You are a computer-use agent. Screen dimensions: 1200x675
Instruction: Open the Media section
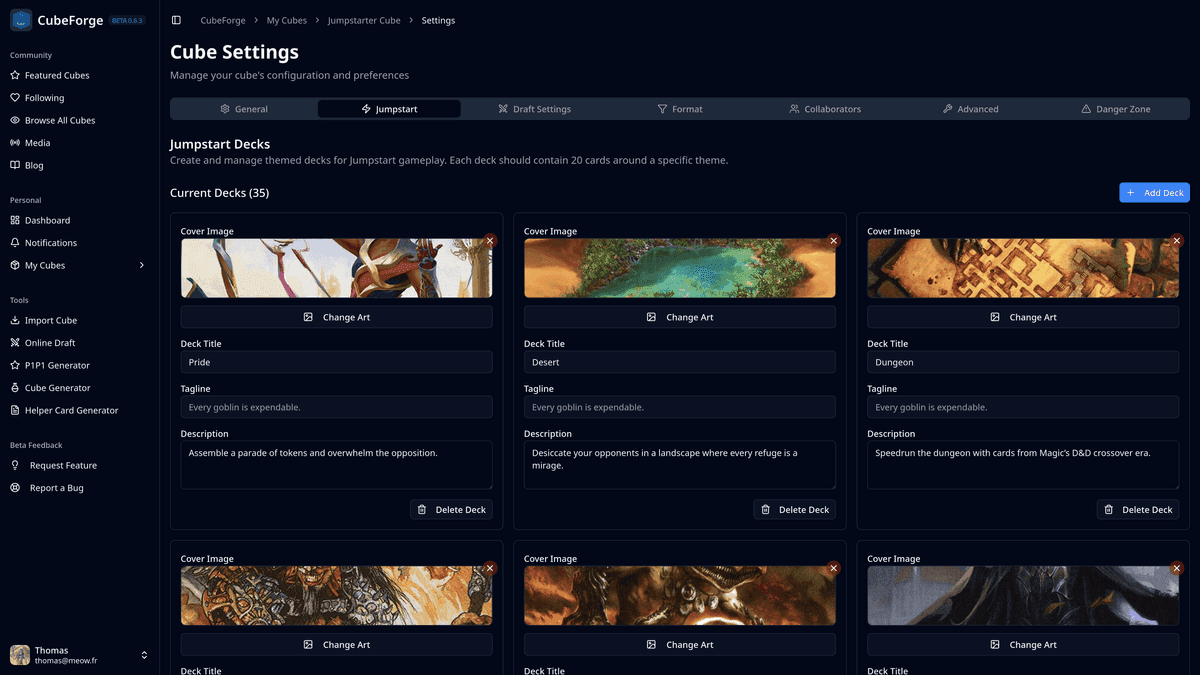(x=42, y=142)
